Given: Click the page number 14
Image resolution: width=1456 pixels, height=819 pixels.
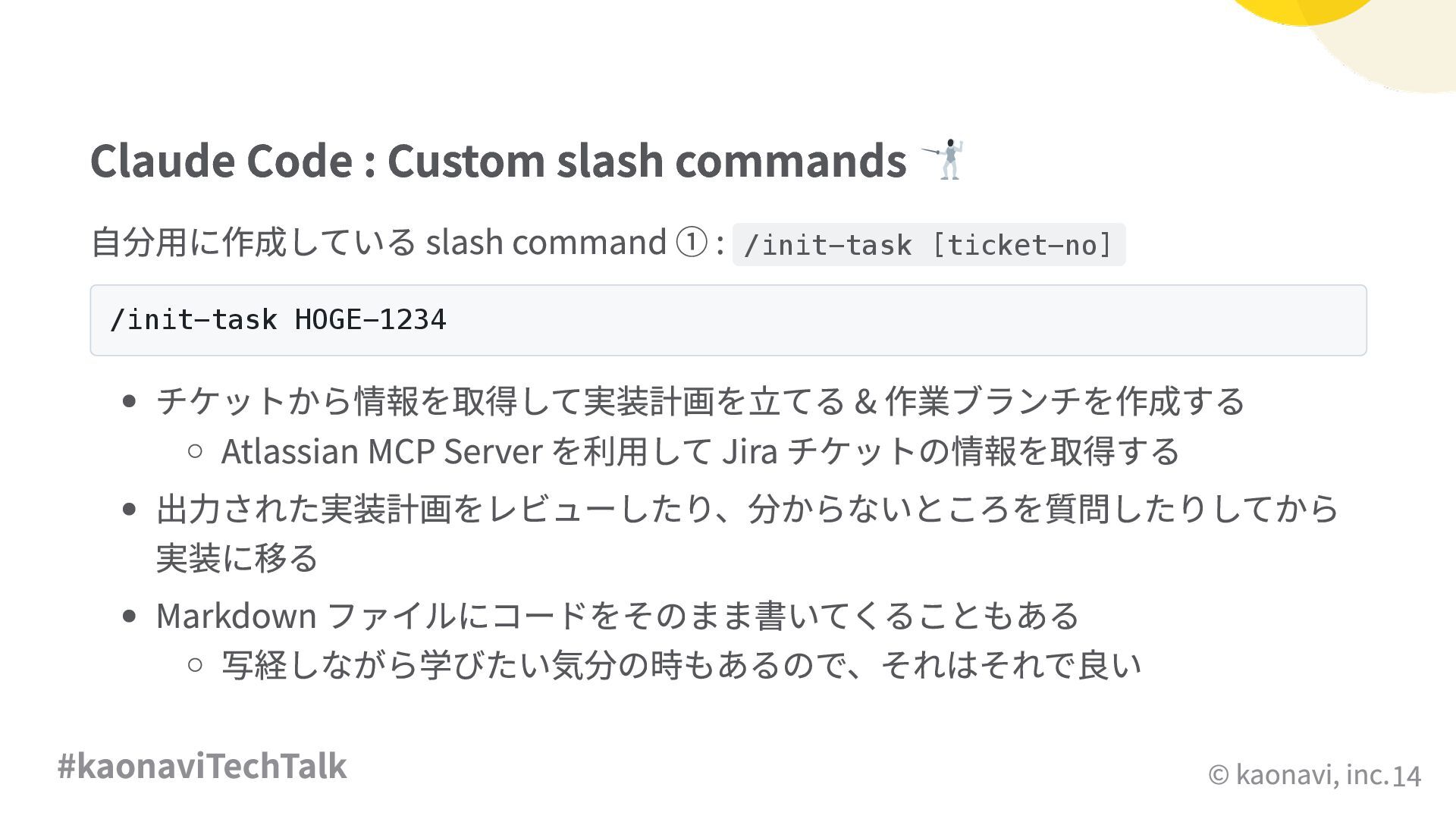Looking at the screenshot, I should click(x=1407, y=777).
